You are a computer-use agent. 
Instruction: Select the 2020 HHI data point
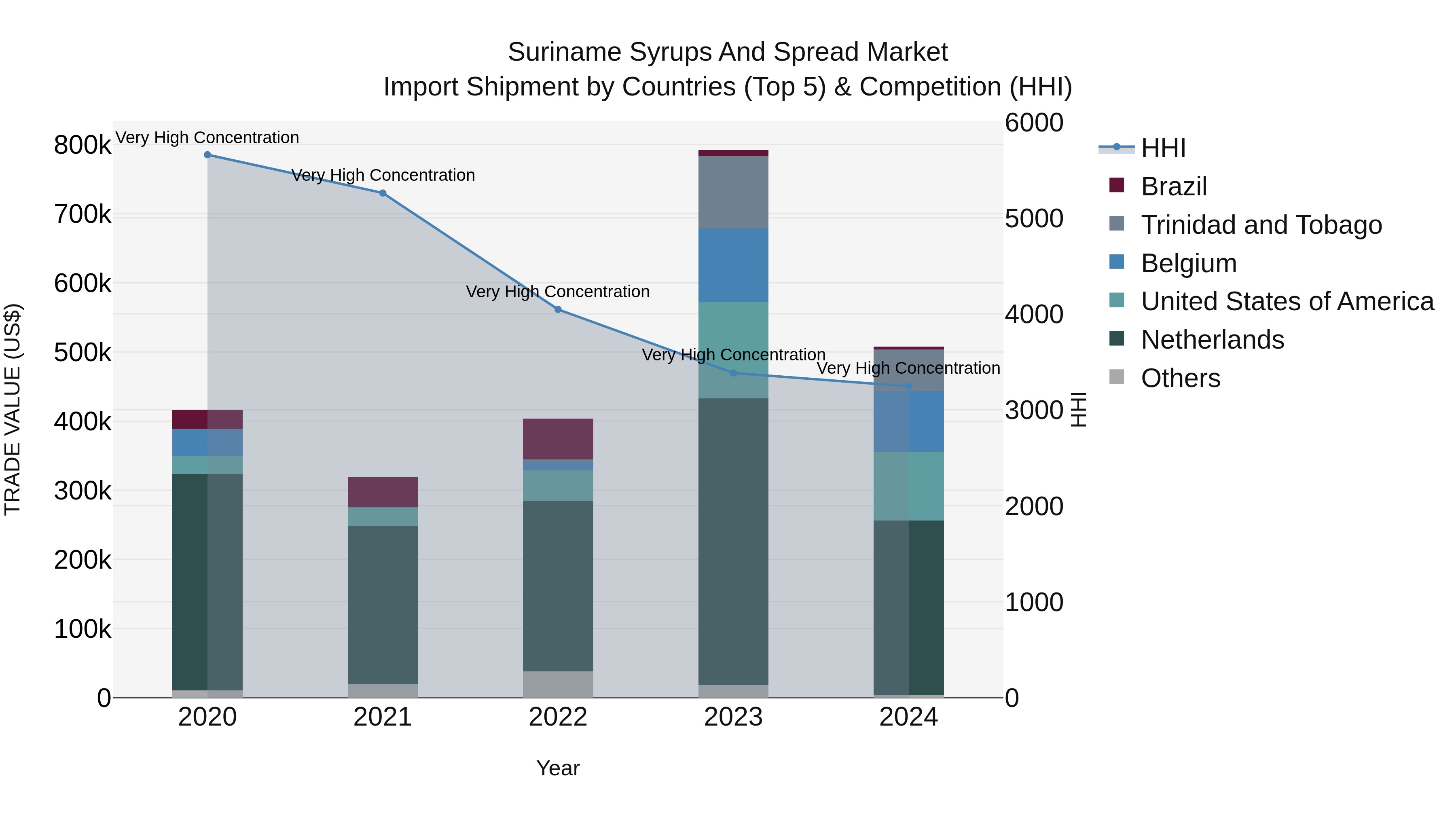click(207, 155)
